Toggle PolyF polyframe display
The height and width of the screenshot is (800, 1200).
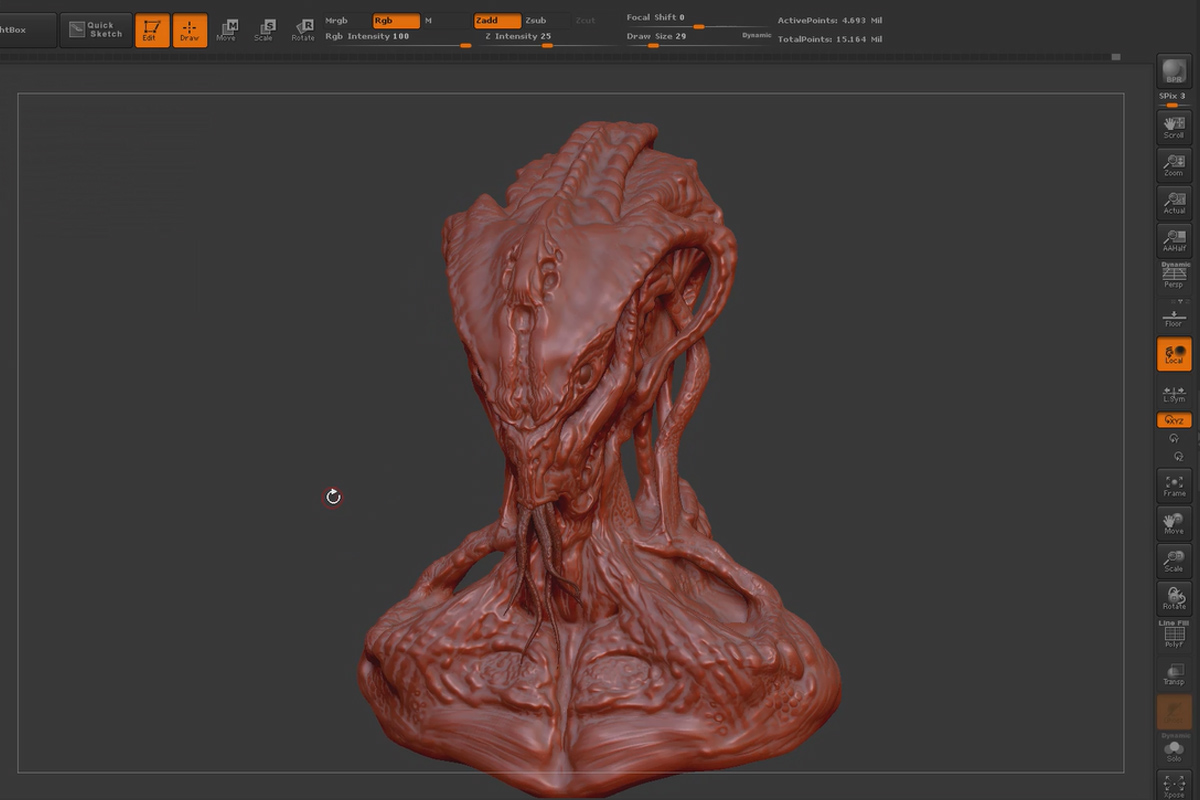coord(1174,638)
